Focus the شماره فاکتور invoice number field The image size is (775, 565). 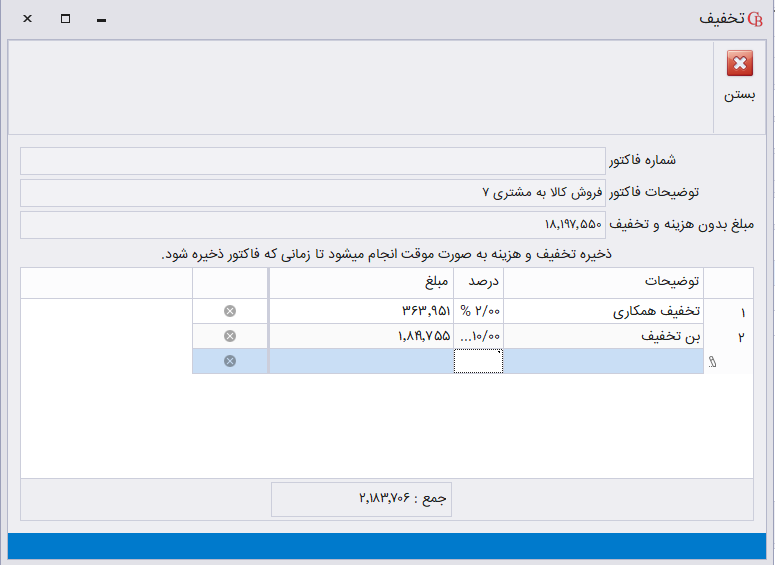coord(313,160)
